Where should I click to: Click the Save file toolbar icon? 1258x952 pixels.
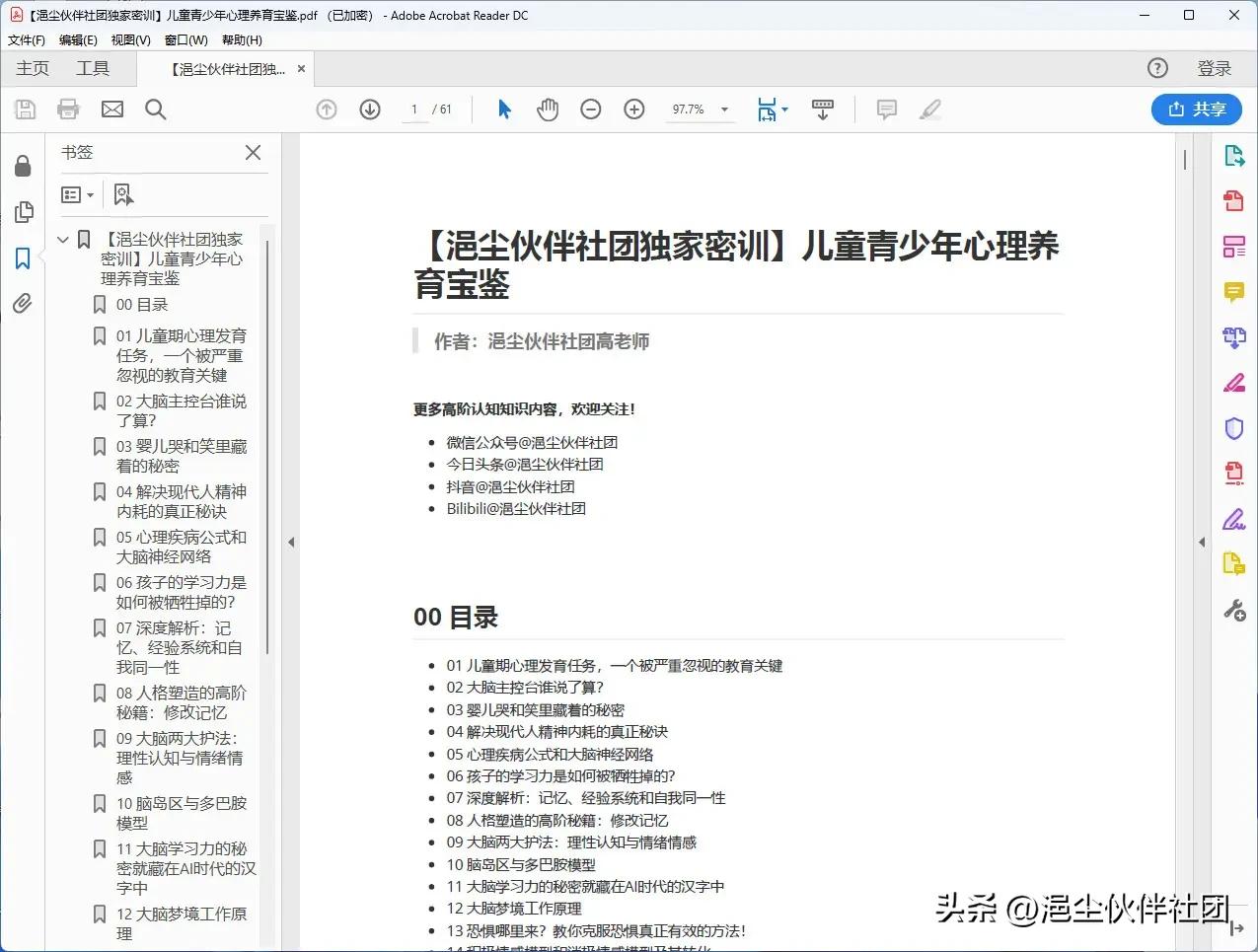pyautogui.click(x=26, y=110)
